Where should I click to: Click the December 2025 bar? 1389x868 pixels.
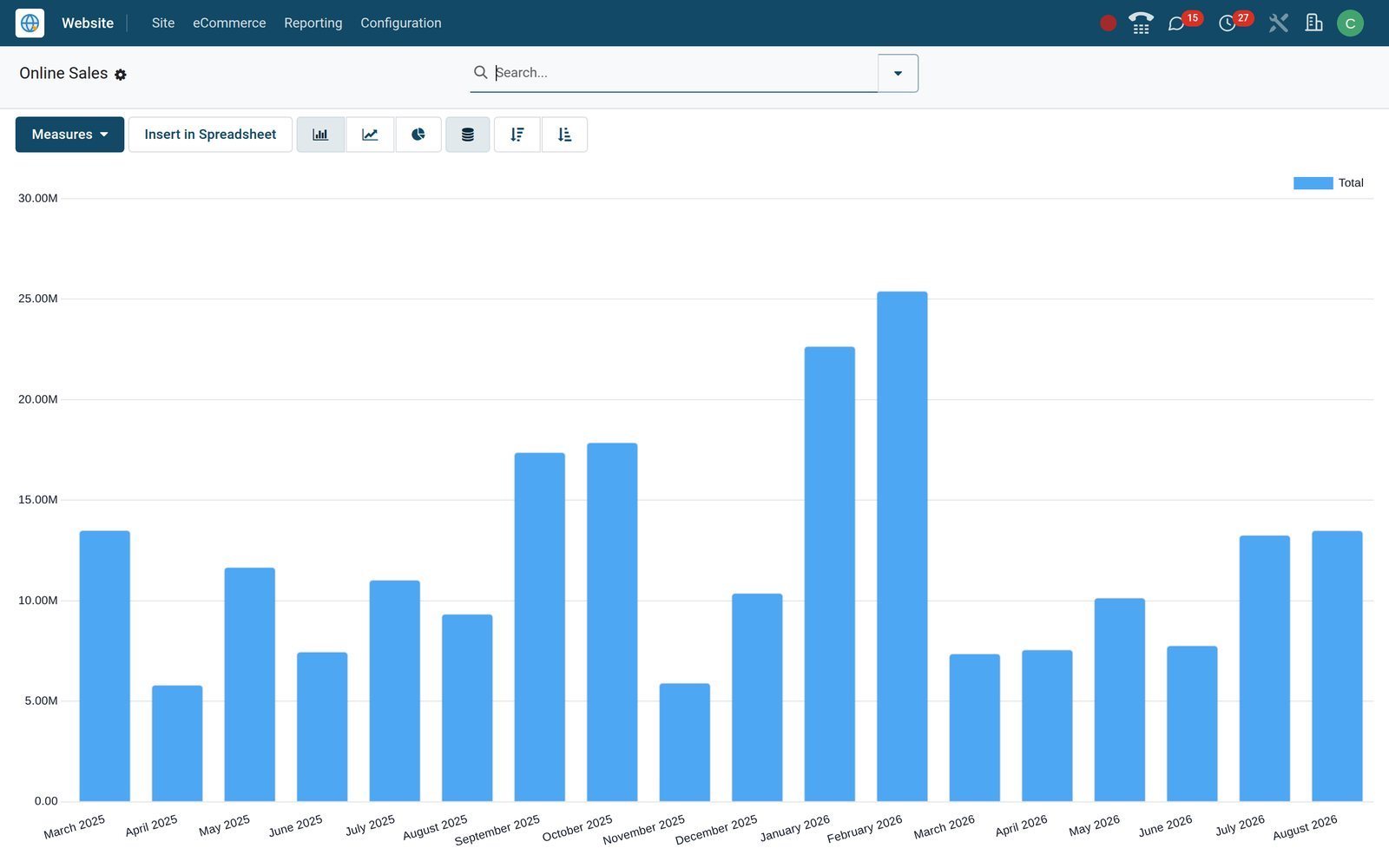pos(757,697)
